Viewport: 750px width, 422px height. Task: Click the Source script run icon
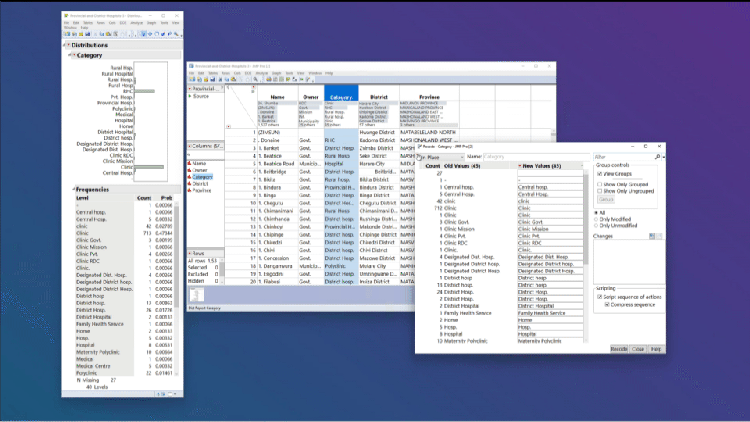point(191,96)
